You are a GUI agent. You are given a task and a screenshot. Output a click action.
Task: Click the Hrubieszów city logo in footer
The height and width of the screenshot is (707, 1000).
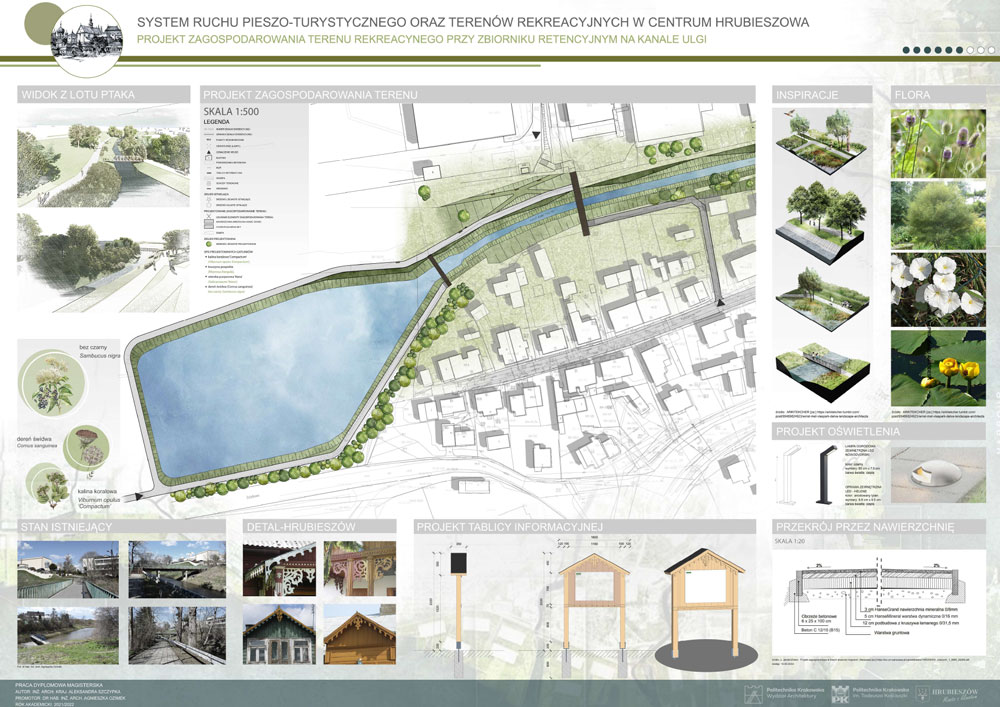click(x=958, y=691)
